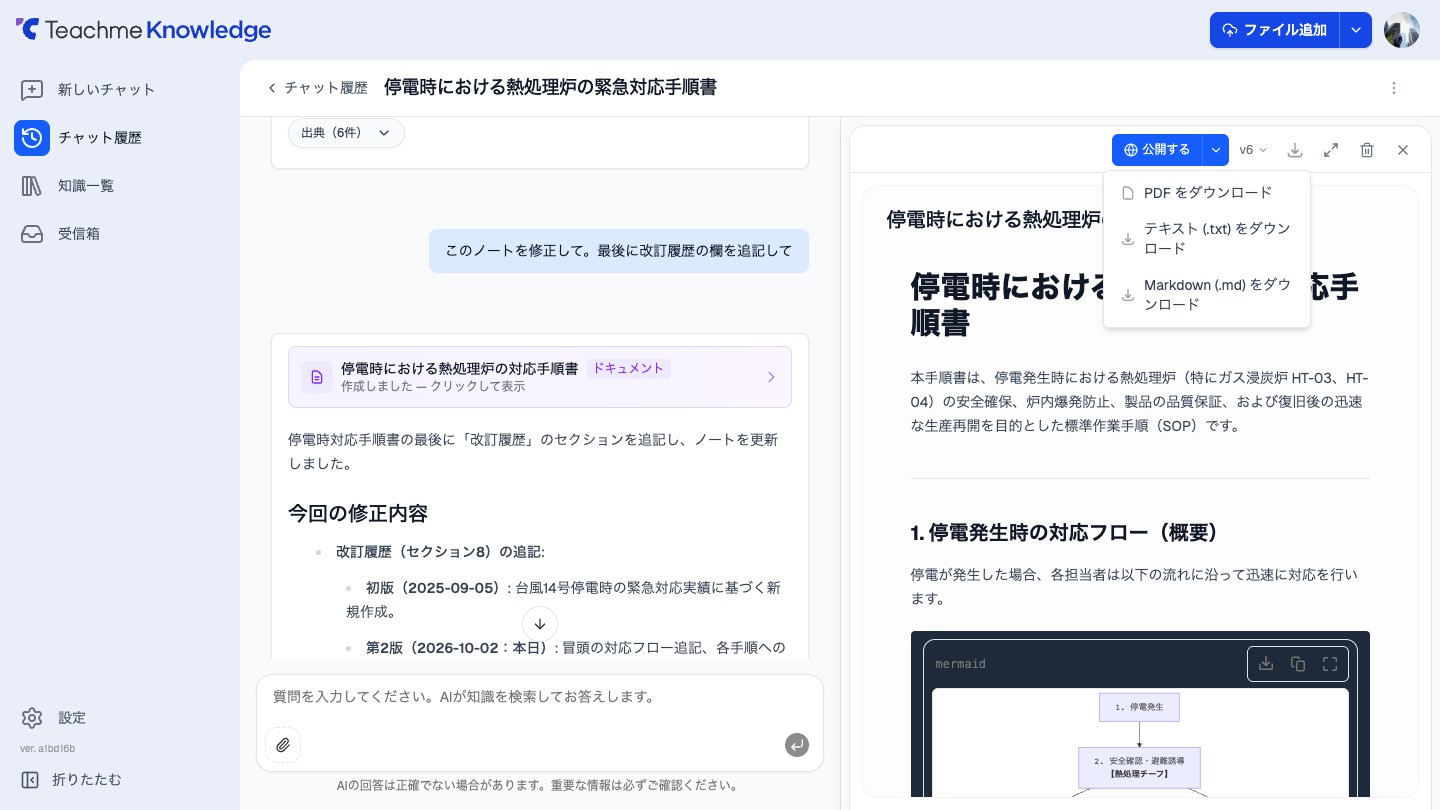Click the 公開する button
This screenshot has width=1440, height=810.
click(1157, 150)
